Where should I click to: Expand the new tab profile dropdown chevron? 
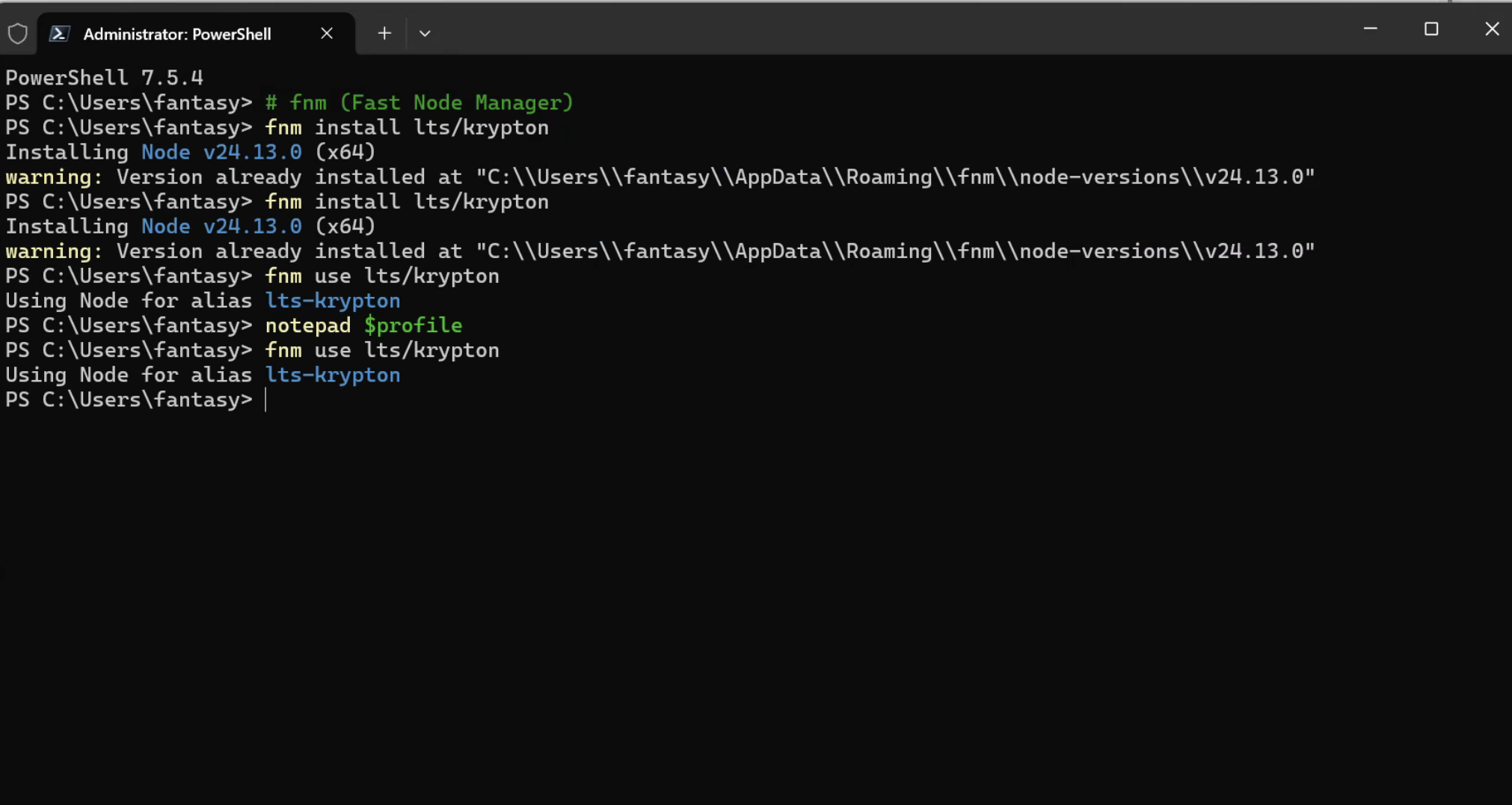(x=425, y=34)
